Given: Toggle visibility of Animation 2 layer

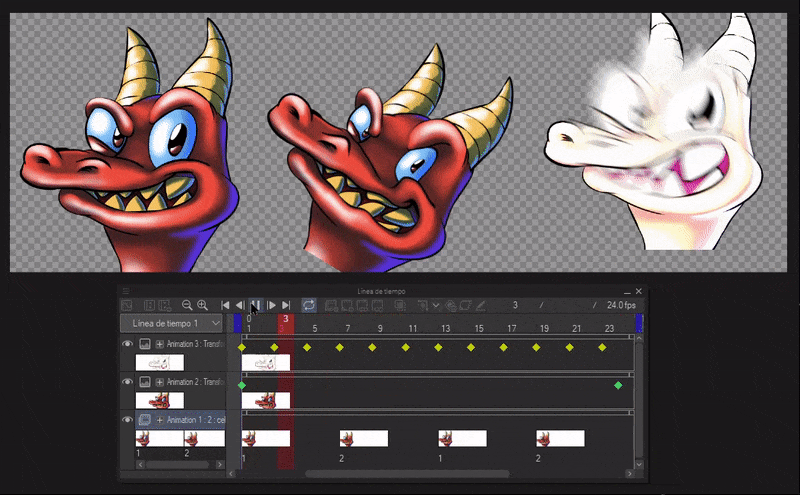Looking at the screenshot, I should [127, 382].
